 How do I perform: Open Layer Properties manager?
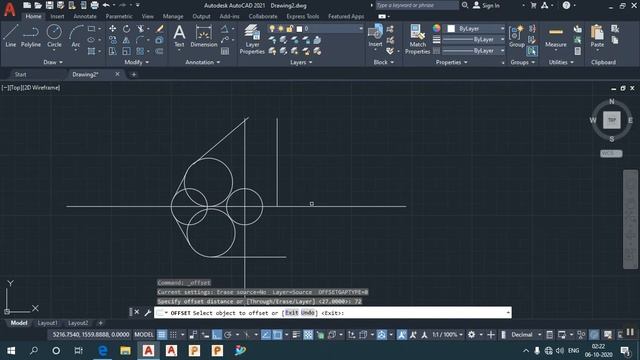click(252, 39)
